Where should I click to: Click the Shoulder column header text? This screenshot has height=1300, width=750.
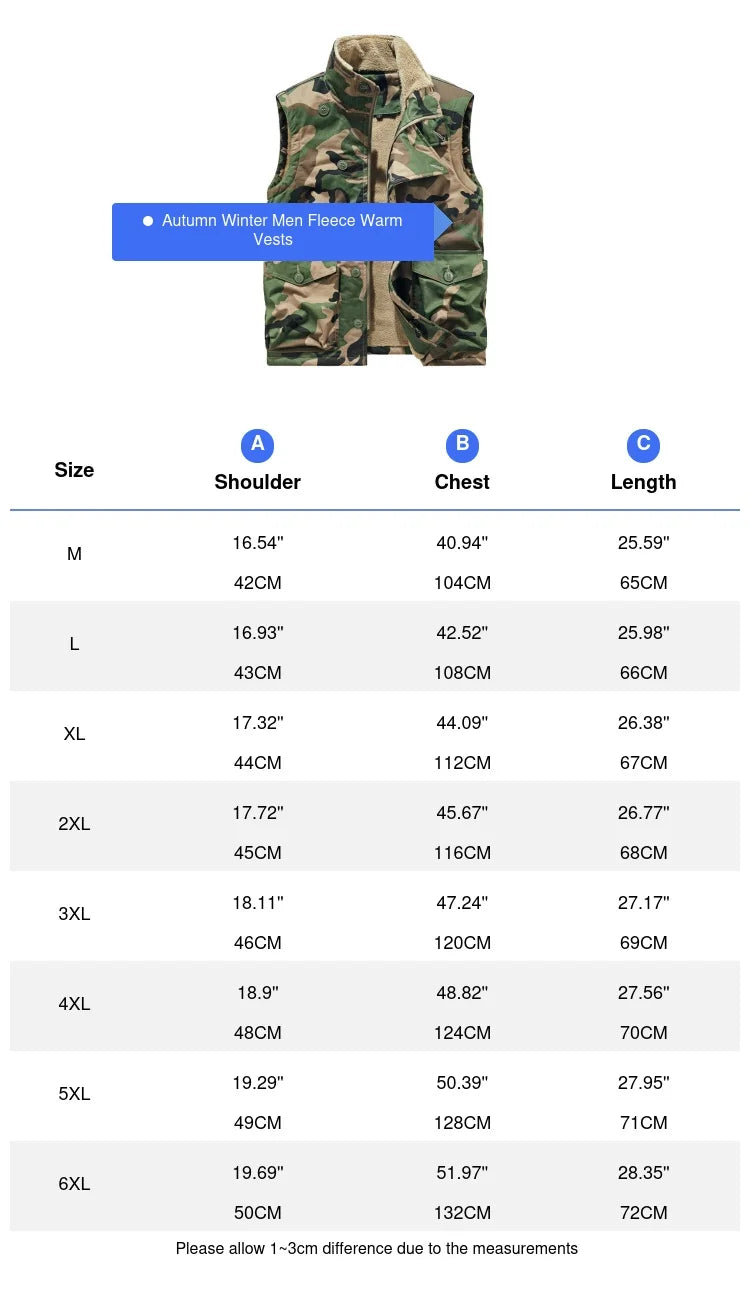click(257, 482)
